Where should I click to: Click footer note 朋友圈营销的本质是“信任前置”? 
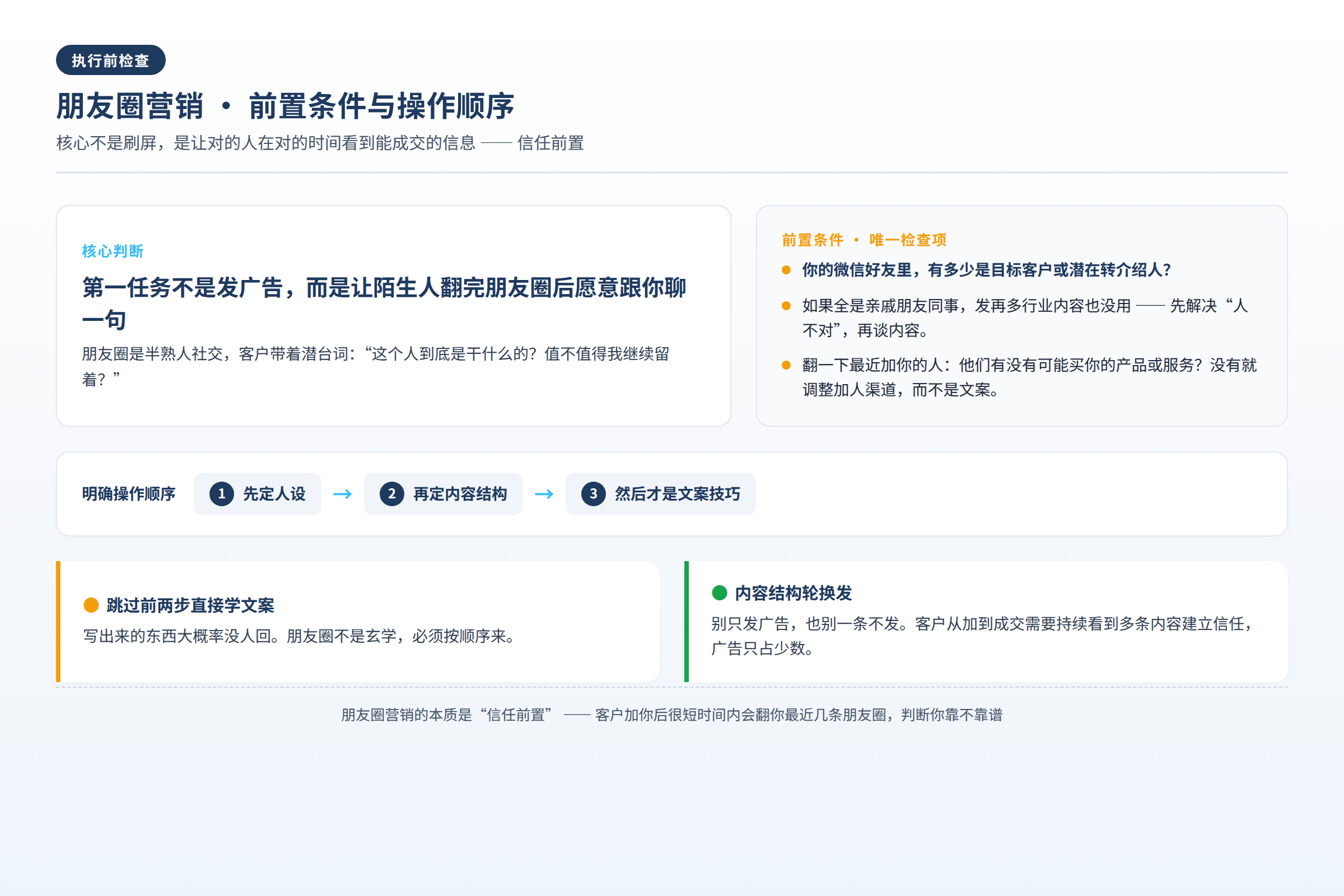(672, 715)
